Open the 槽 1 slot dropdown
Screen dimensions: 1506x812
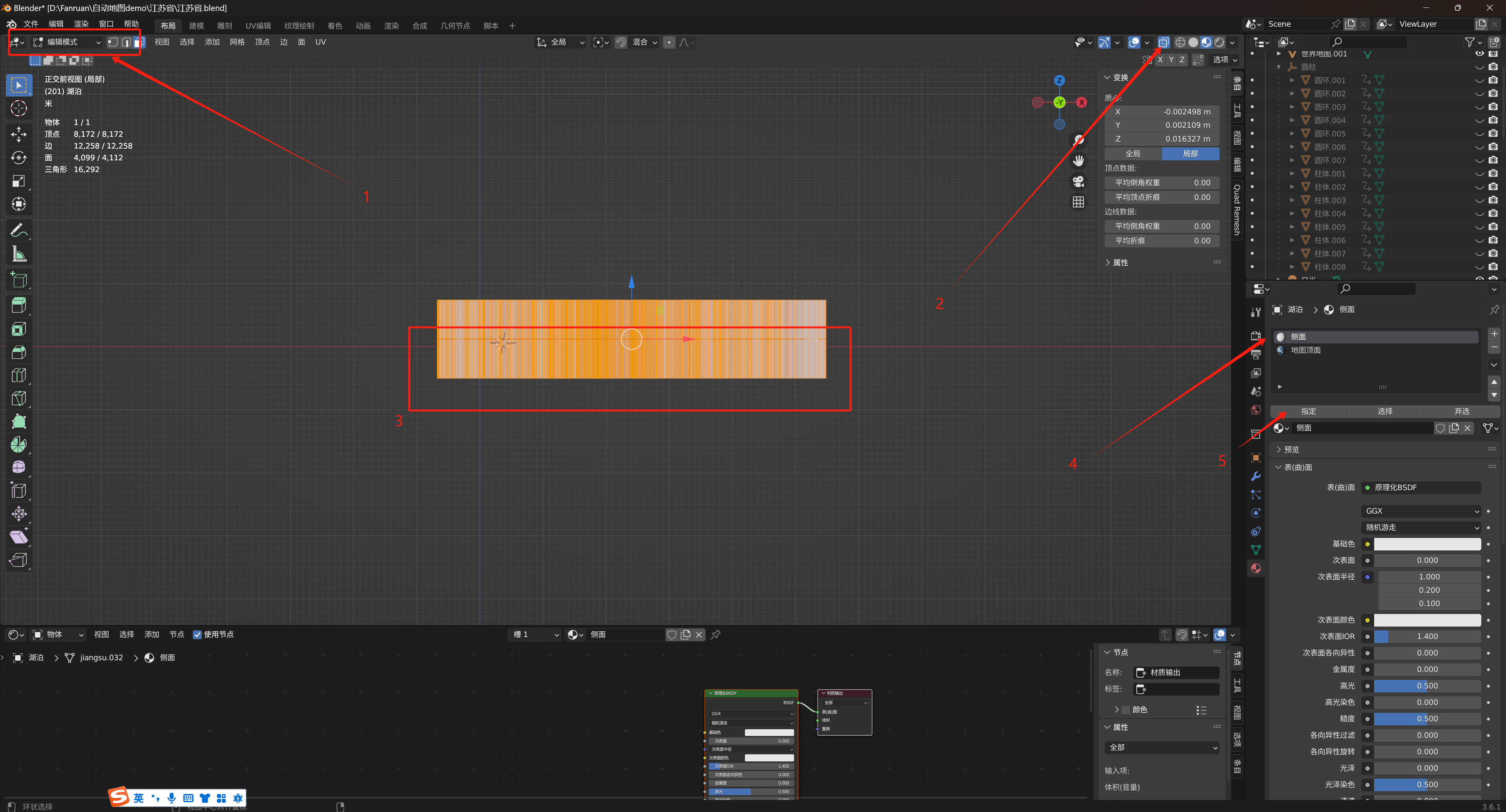point(535,634)
